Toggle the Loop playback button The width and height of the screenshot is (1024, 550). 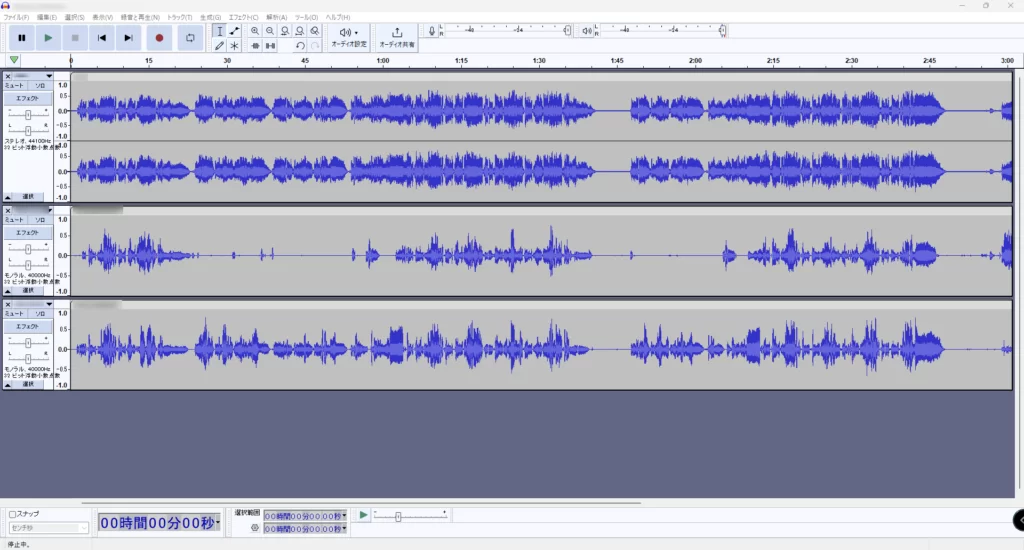pos(189,38)
